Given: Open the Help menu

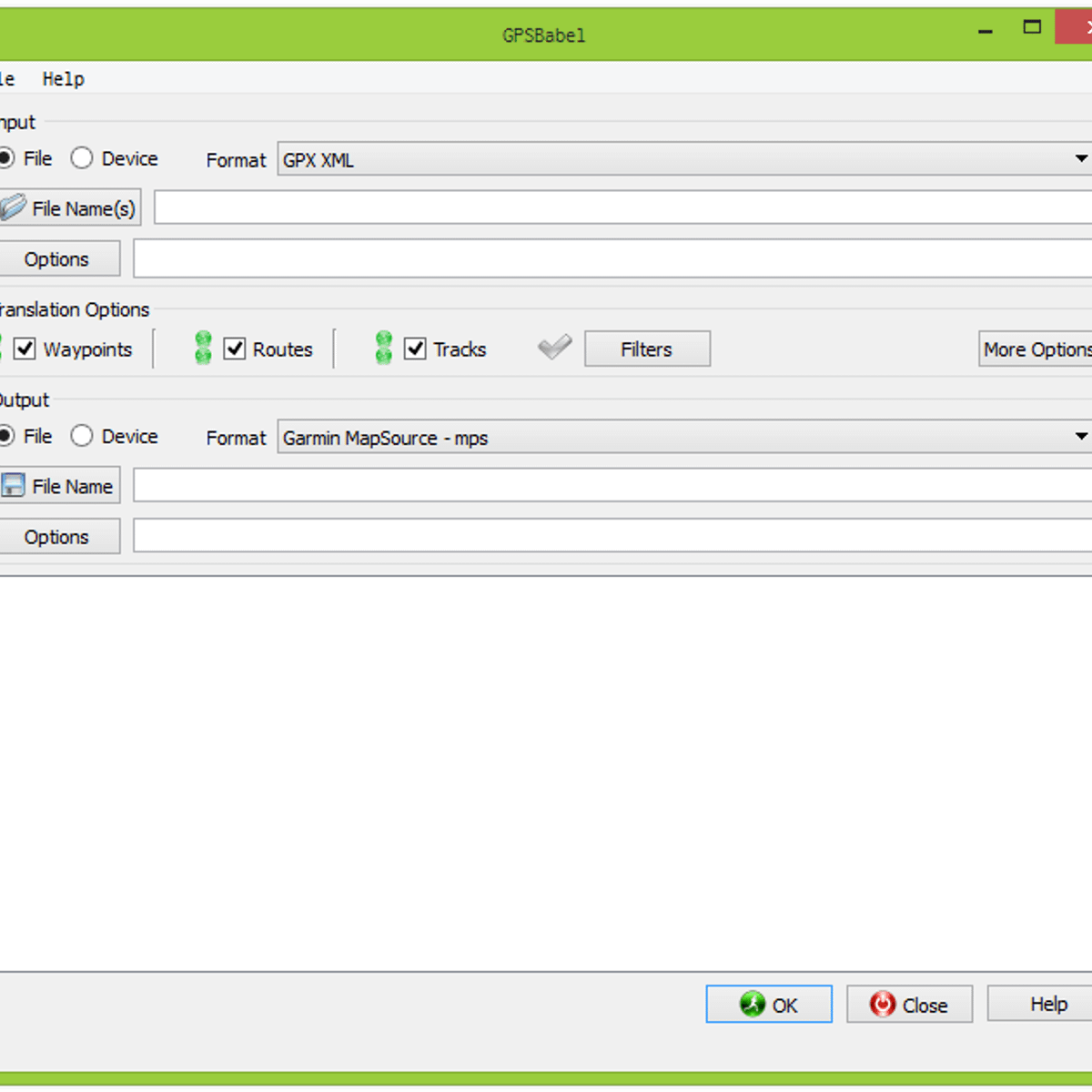Looking at the screenshot, I should [64, 79].
